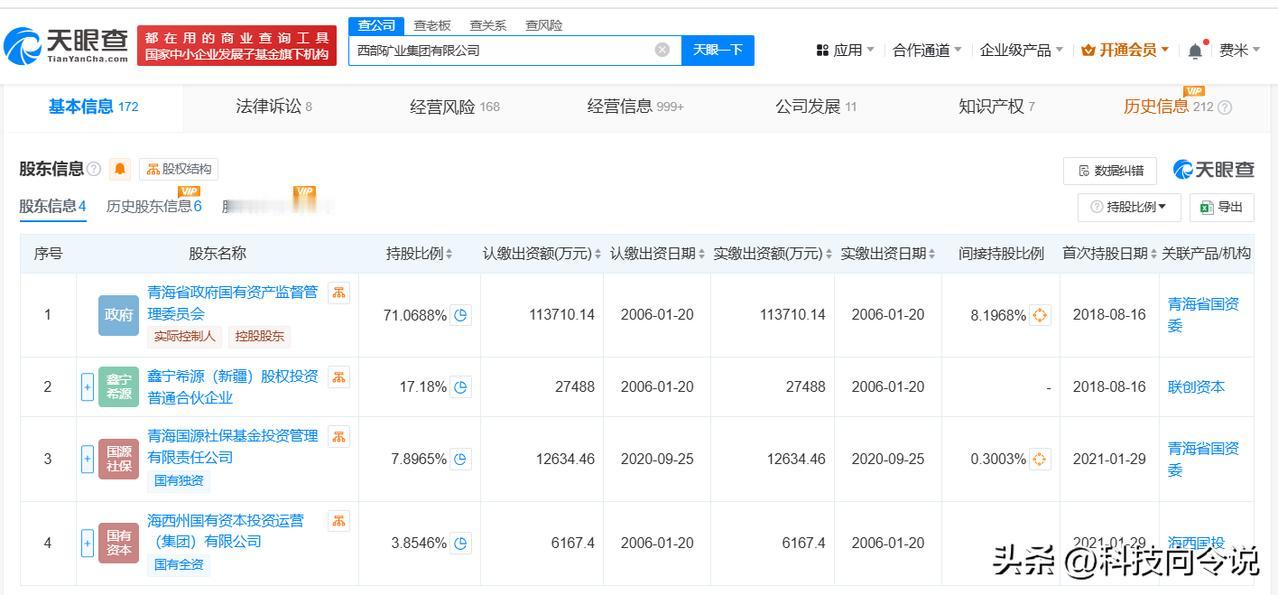This screenshot has width=1278, height=595.
Task: Open help icon beside 股东信息 heading
Action: [x=94, y=169]
